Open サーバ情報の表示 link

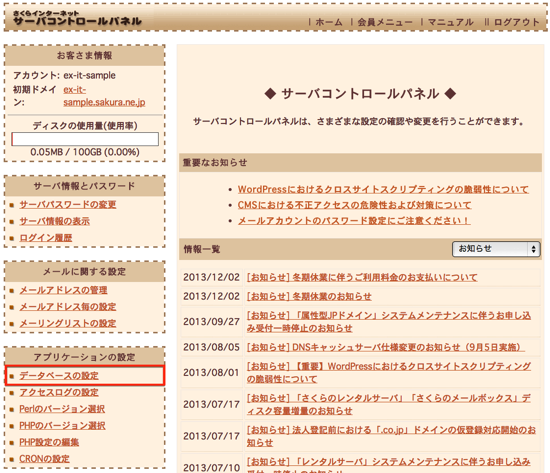point(54,221)
